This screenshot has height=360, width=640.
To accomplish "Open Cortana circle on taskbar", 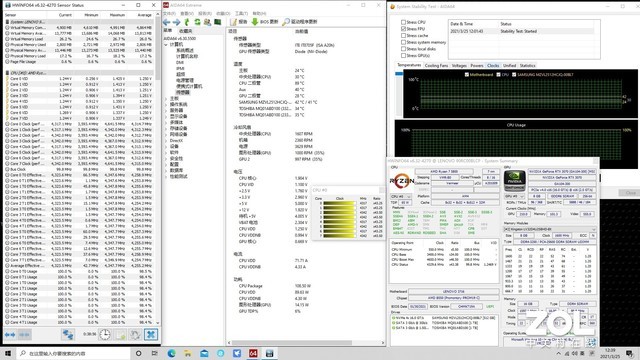I will [138, 353].
